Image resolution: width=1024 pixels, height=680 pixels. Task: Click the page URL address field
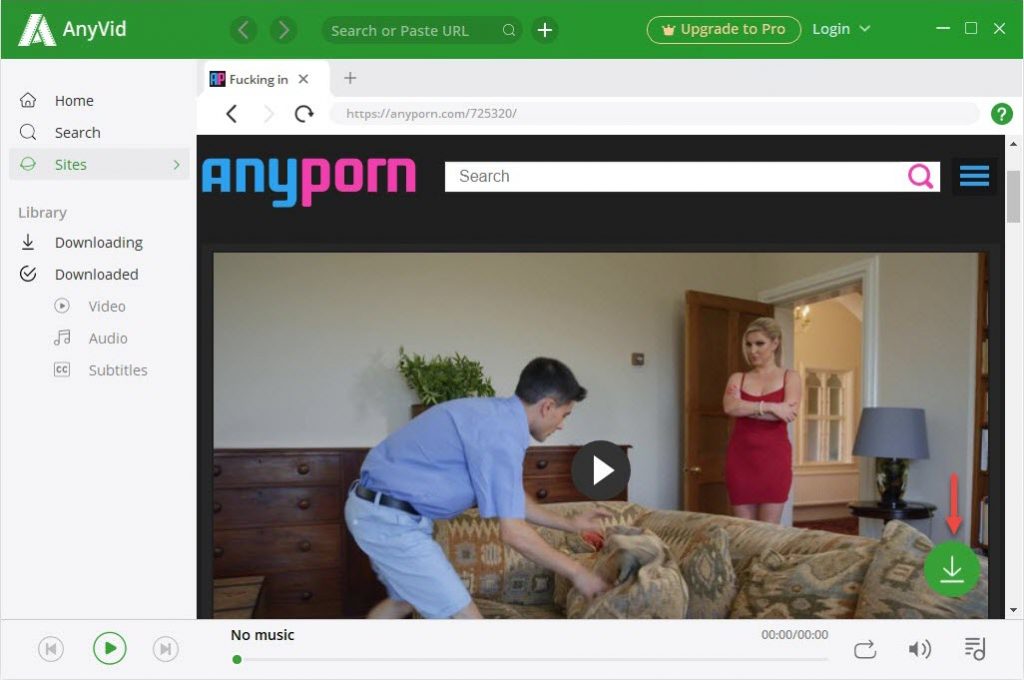pos(653,114)
